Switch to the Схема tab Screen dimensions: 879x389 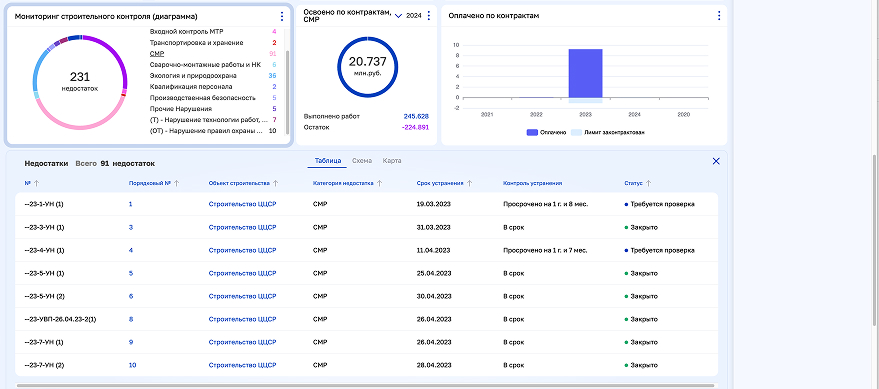(362, 161)
